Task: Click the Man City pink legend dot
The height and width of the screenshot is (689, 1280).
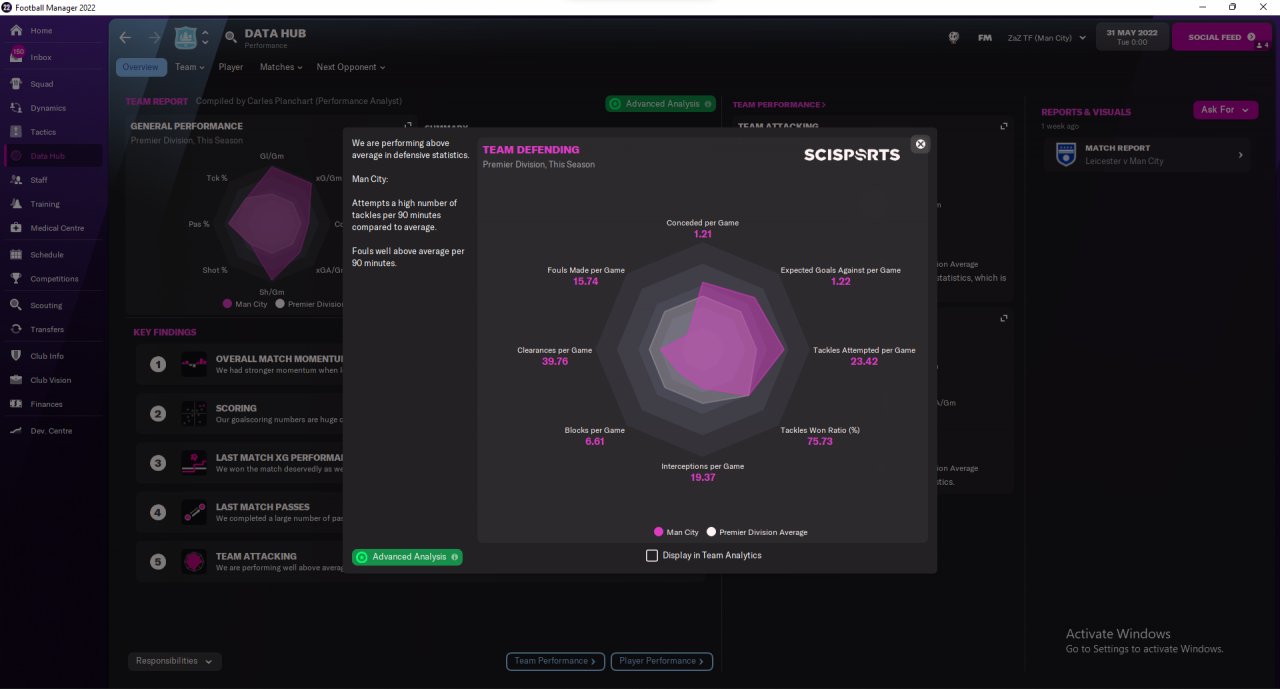Action: 659,532
